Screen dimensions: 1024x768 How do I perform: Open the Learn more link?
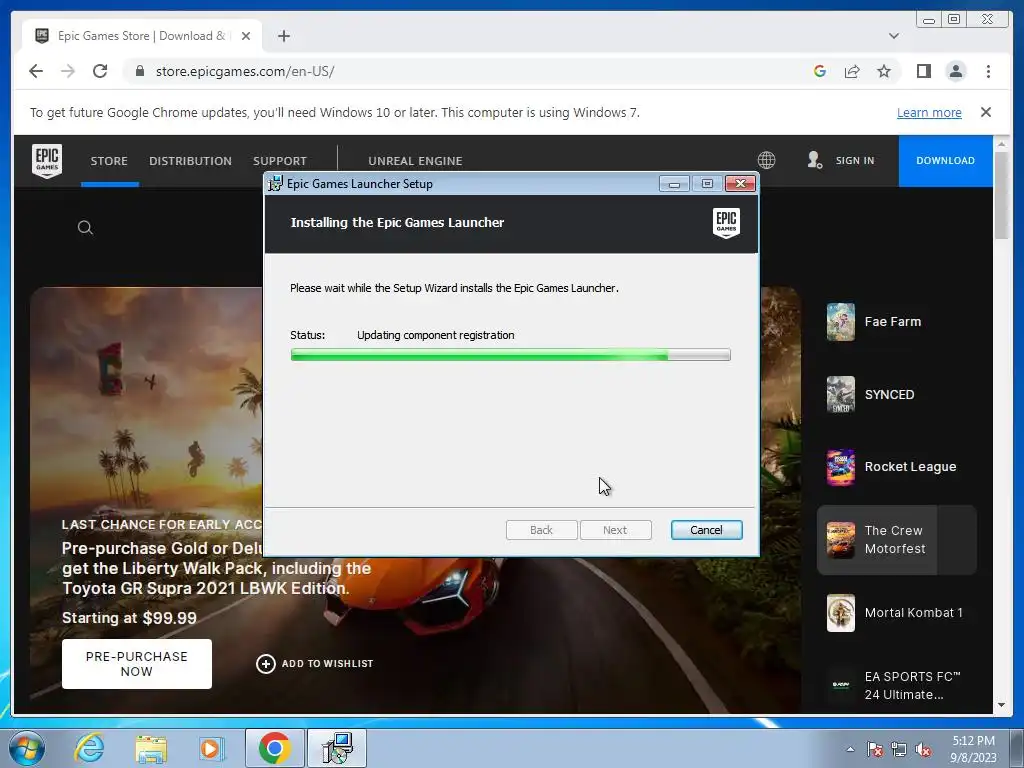[x=929, y=112]
